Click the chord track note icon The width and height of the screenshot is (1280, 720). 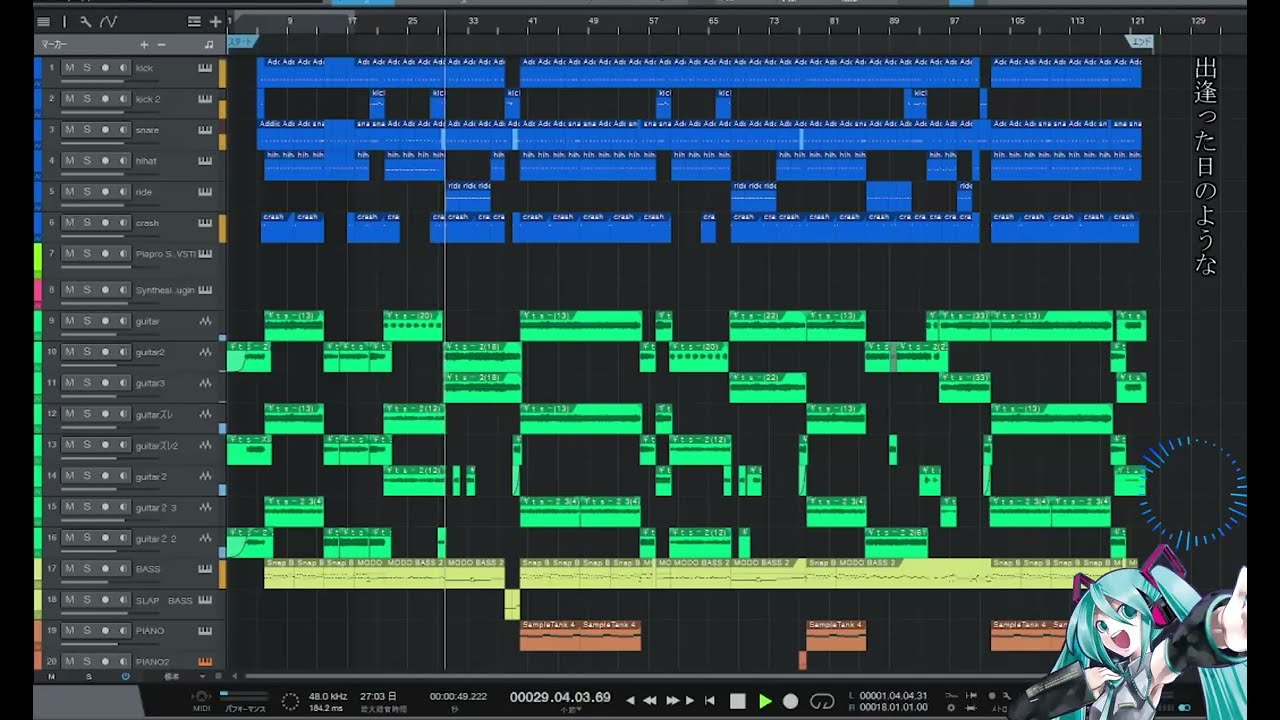click(x=208, y=45)
